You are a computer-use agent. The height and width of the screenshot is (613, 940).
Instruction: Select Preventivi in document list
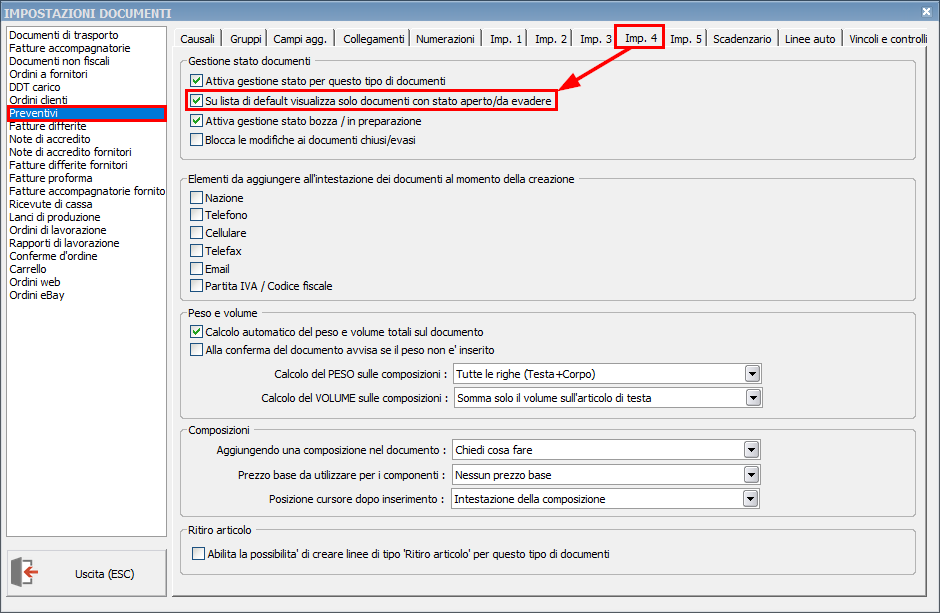[86, 113]
